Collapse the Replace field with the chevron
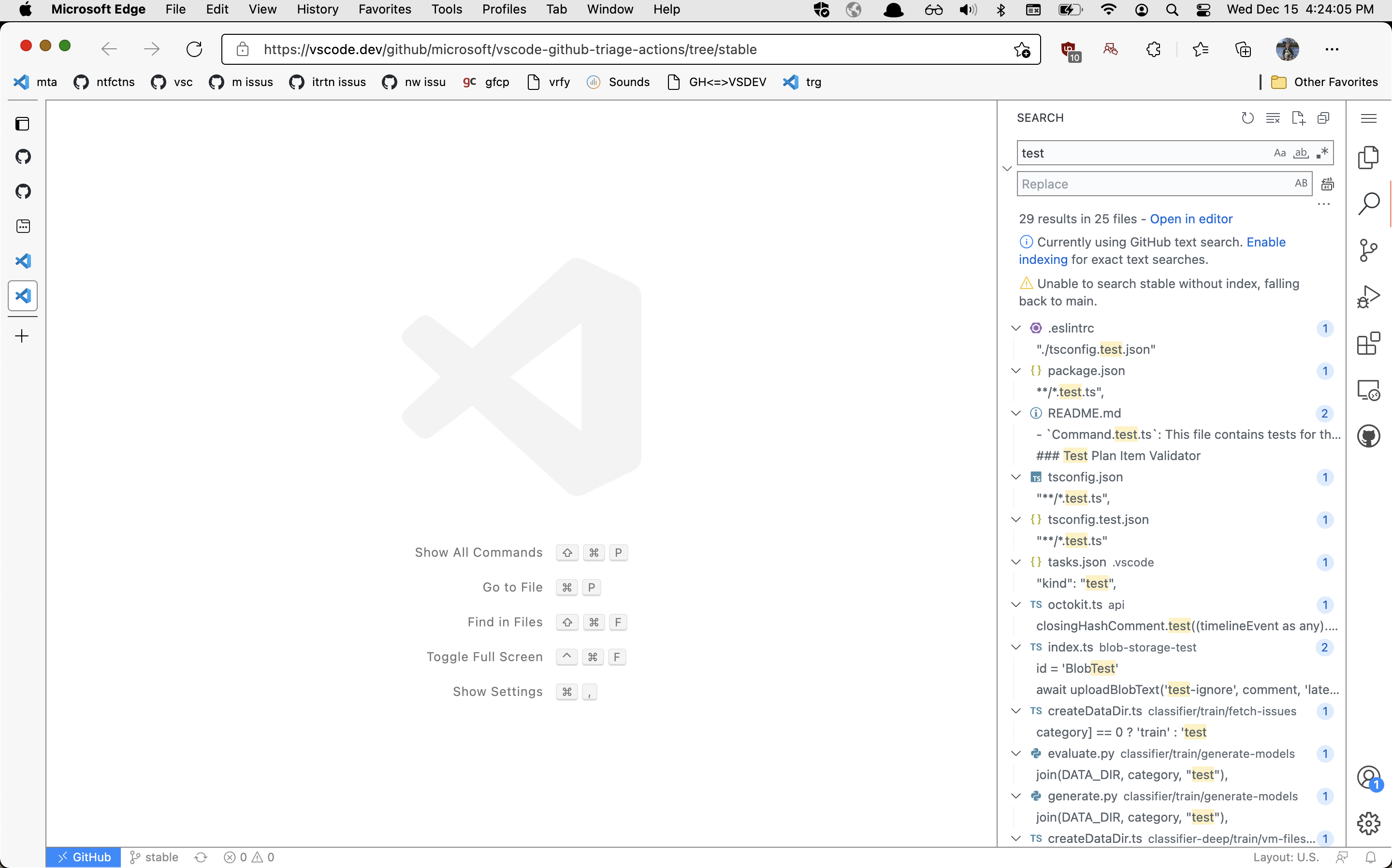The height and width of the screenshot is (868, 1392). 1007,168
